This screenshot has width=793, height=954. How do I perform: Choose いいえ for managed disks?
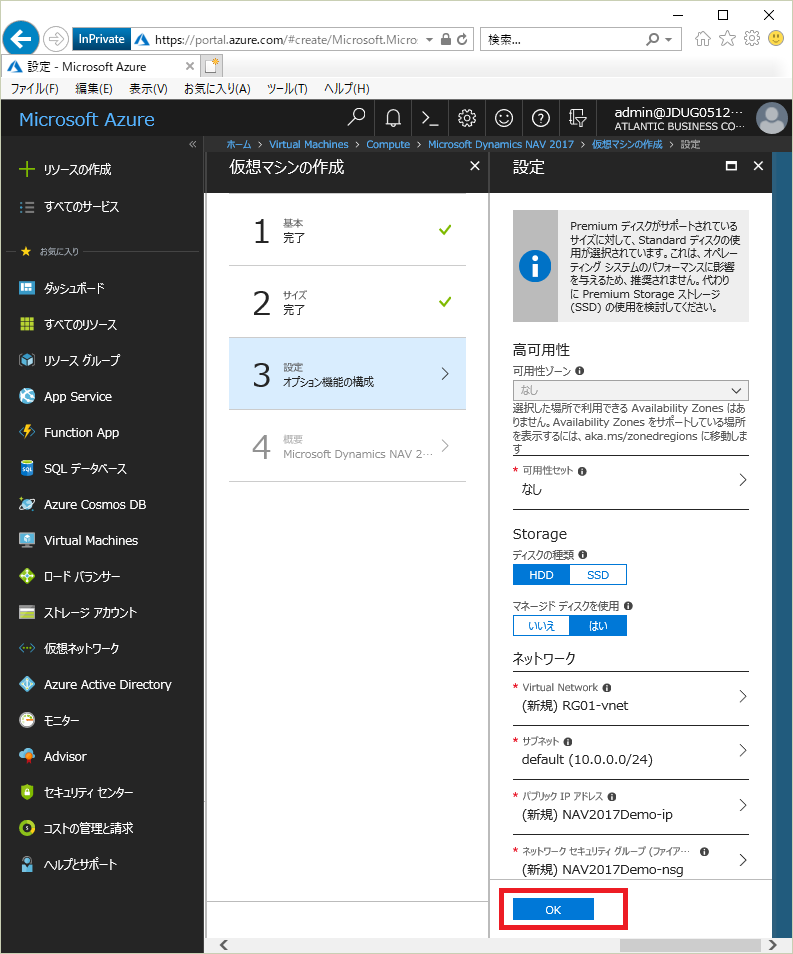tap(541, 625)
